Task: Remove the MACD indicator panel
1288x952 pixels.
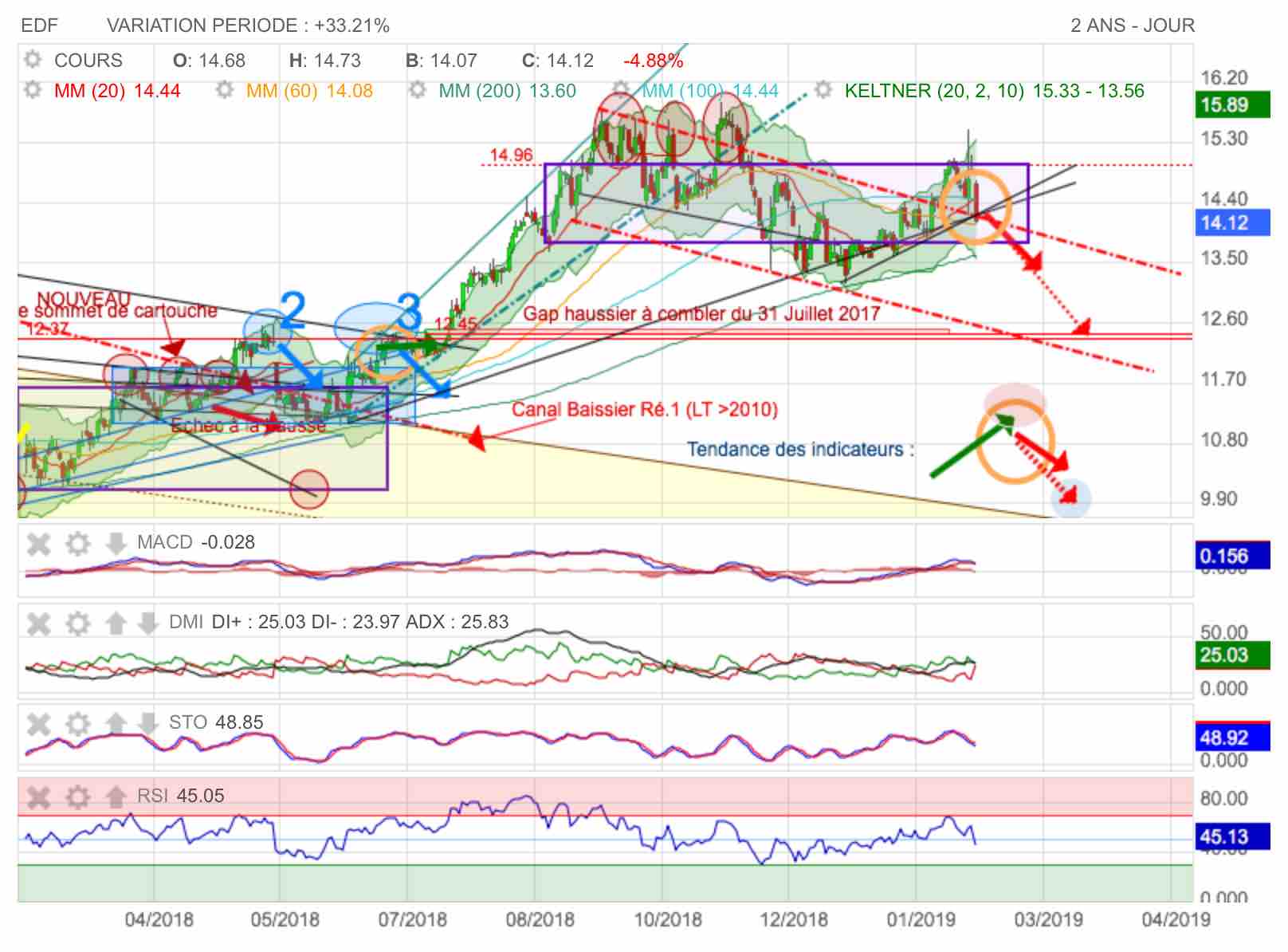Action: (39, 545)
